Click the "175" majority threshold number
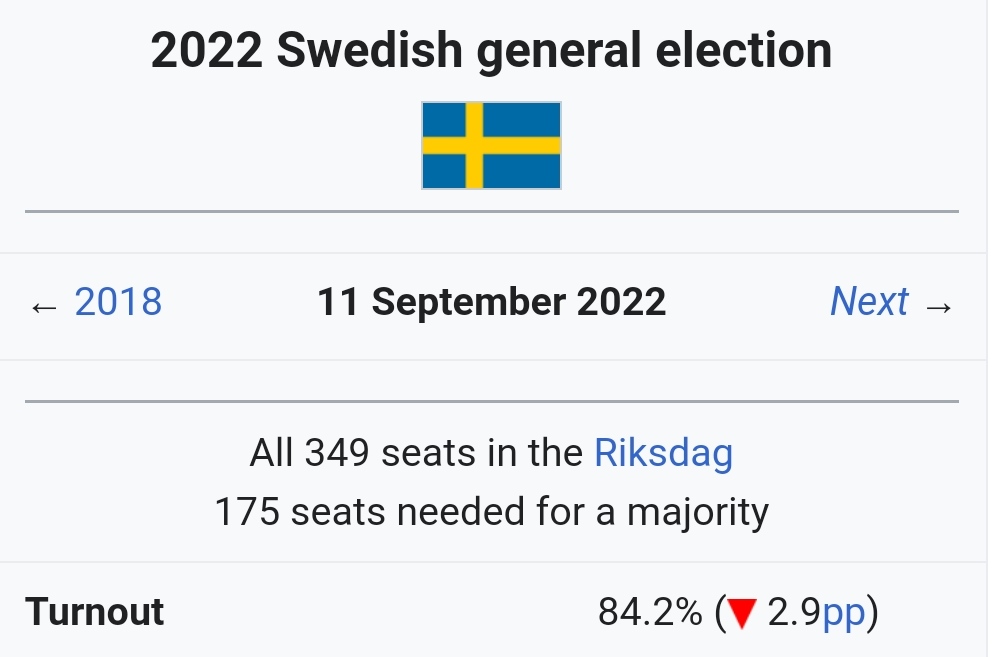The width and height of the screenshot is (999, 657). (247, 513)
